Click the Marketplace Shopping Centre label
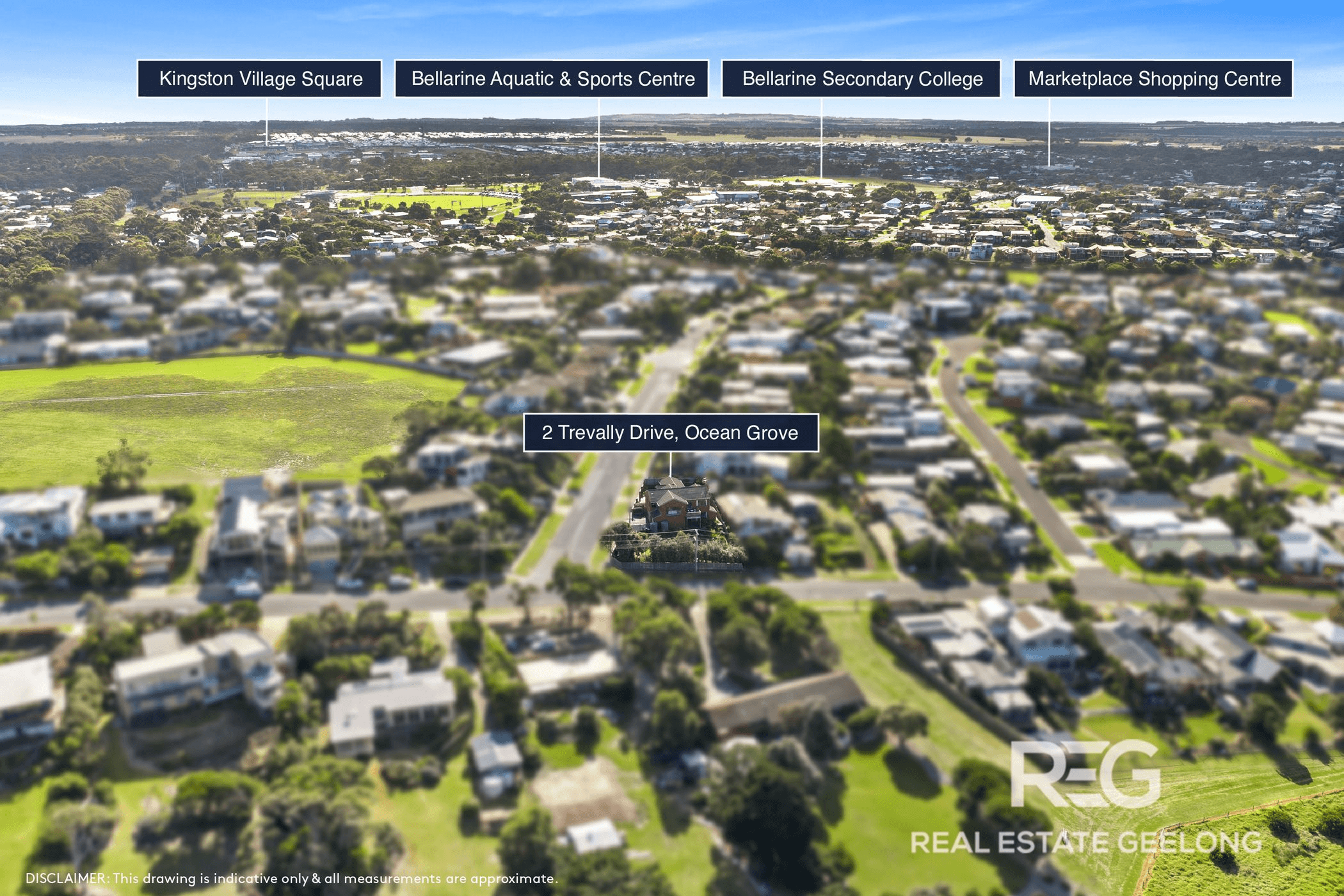 coord(1153,79)
